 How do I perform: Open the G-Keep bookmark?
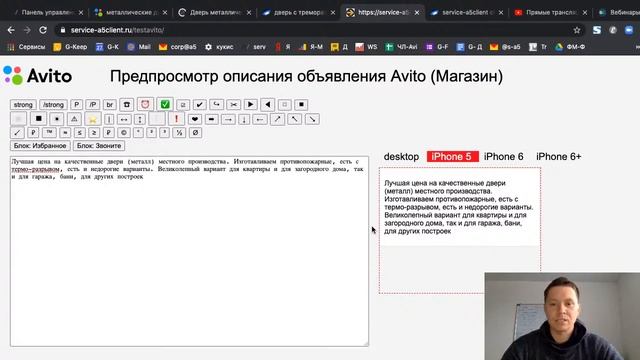(71, 47)
